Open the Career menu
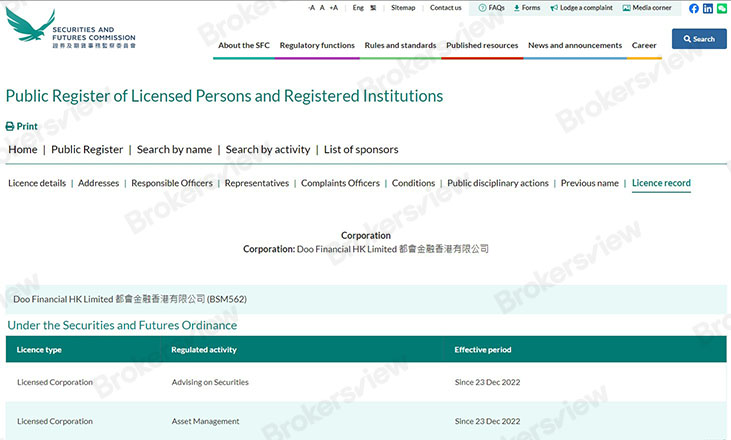Screen dimensions: 731x440 [644, 45]
